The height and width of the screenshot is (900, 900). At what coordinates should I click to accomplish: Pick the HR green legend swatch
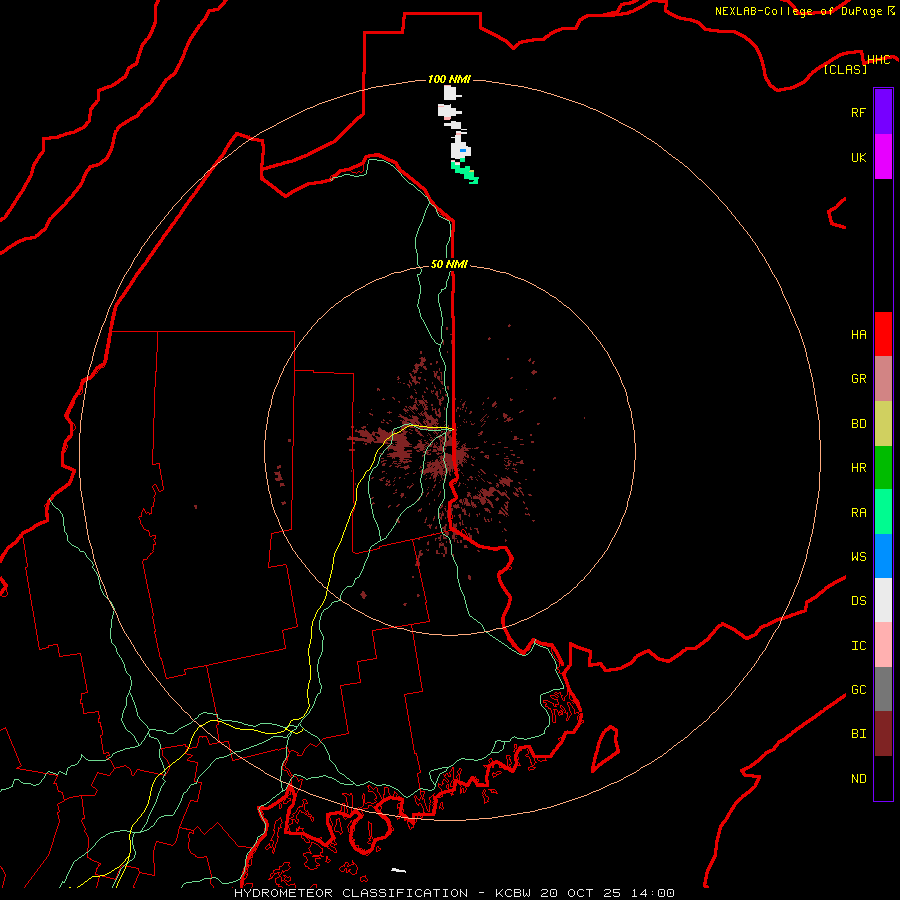[883, 468]
